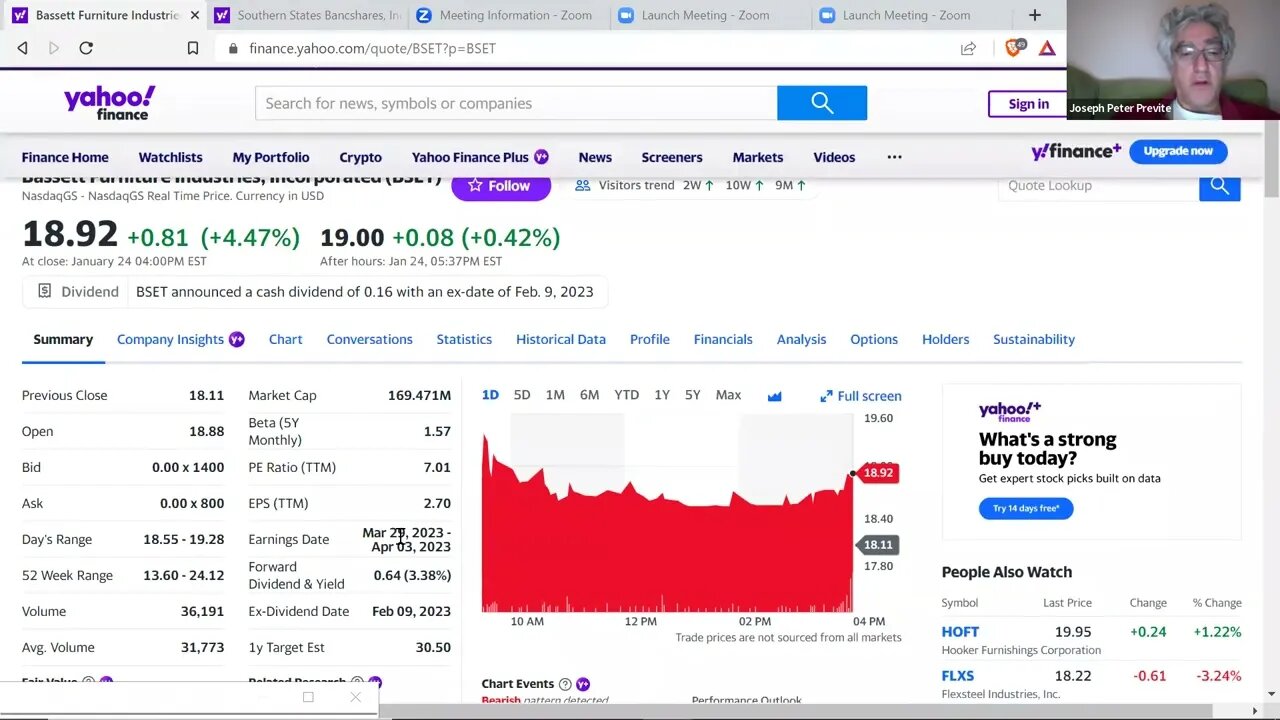The image size is (1280, 720).
Task: Select the Max chart range
Action: pyautogui.click(x=728, y=395)
